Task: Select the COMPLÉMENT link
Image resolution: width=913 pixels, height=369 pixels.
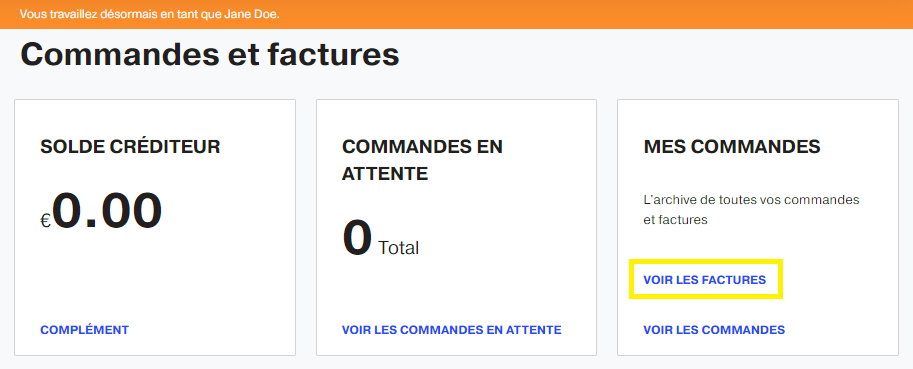Action: (84, 330)
